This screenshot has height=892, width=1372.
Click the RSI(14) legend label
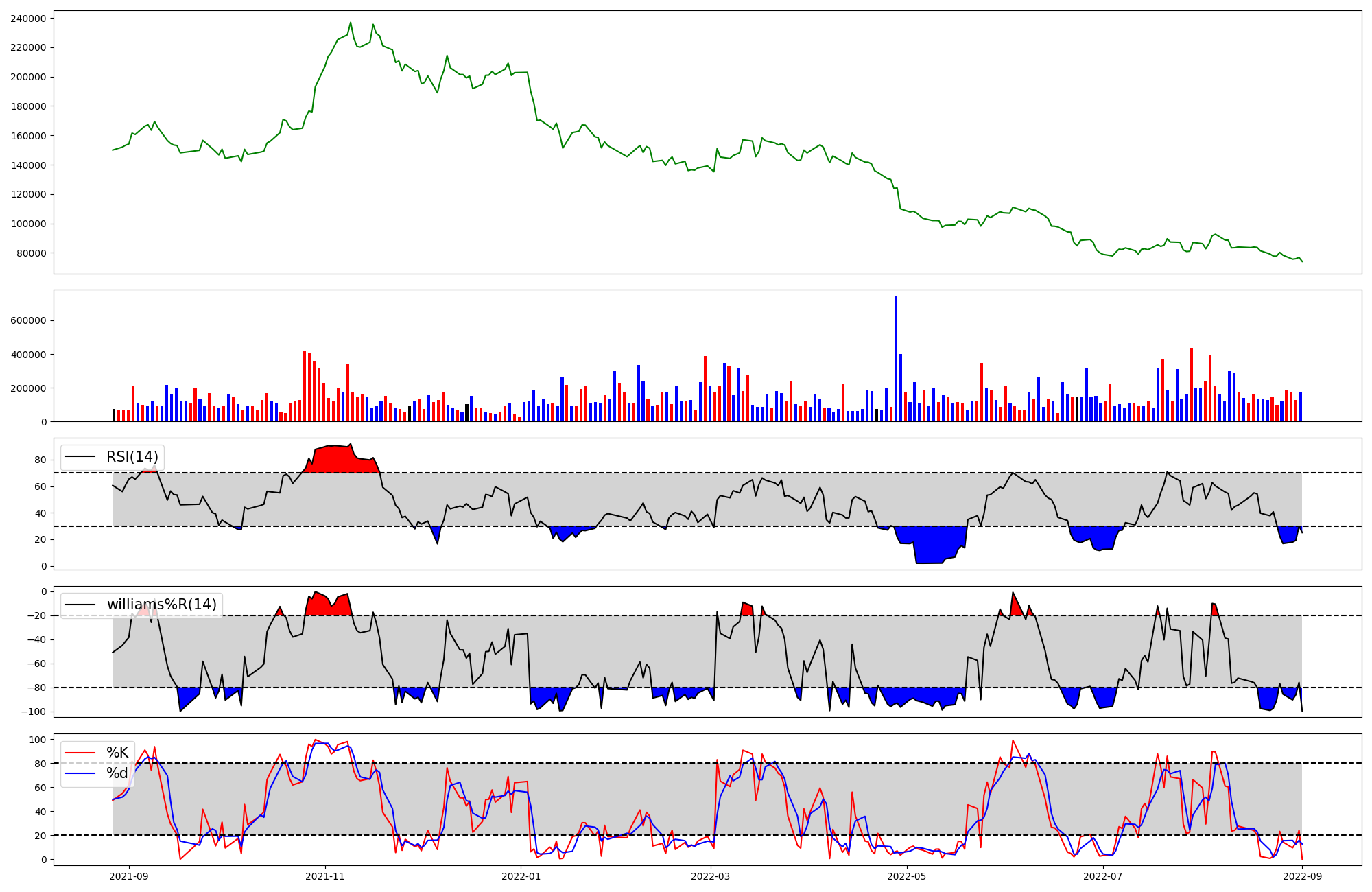click(x=132, y=457)
